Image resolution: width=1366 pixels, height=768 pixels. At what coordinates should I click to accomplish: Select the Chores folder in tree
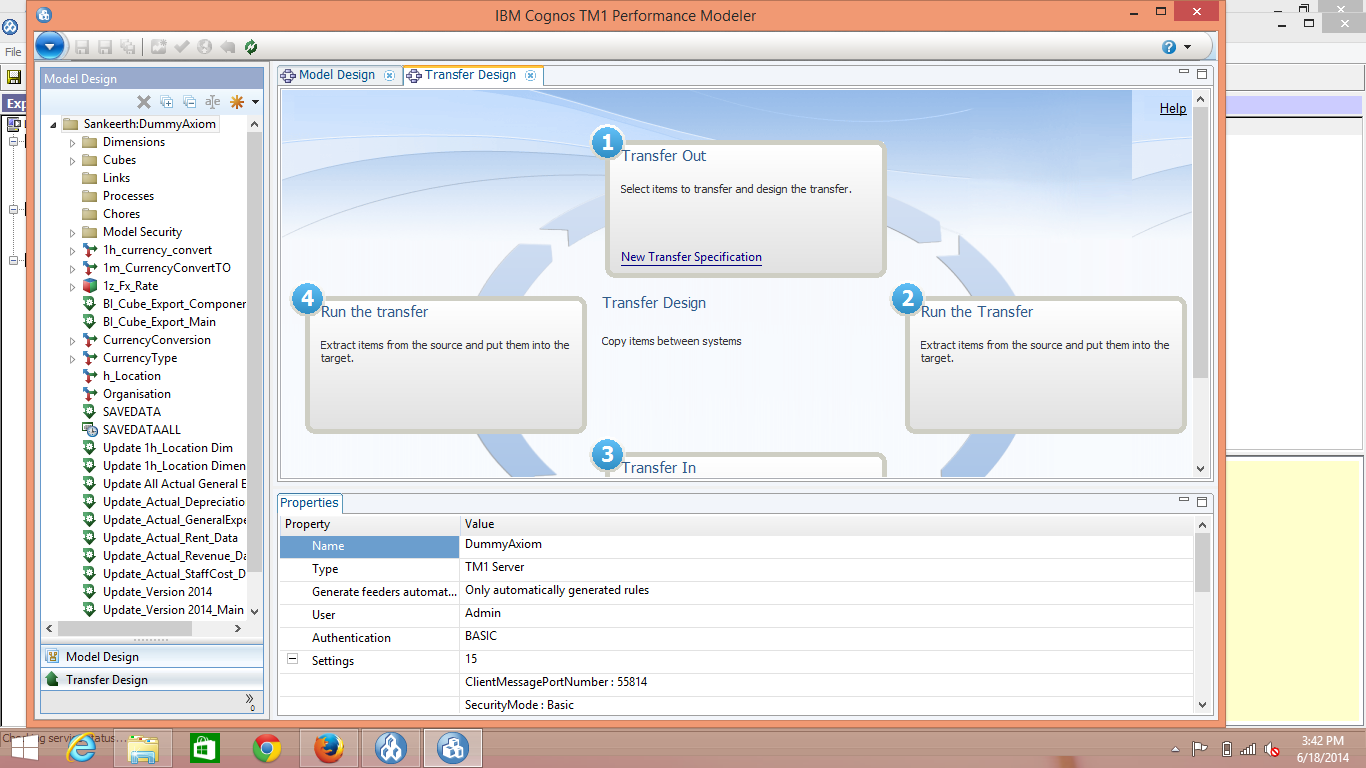121,214
